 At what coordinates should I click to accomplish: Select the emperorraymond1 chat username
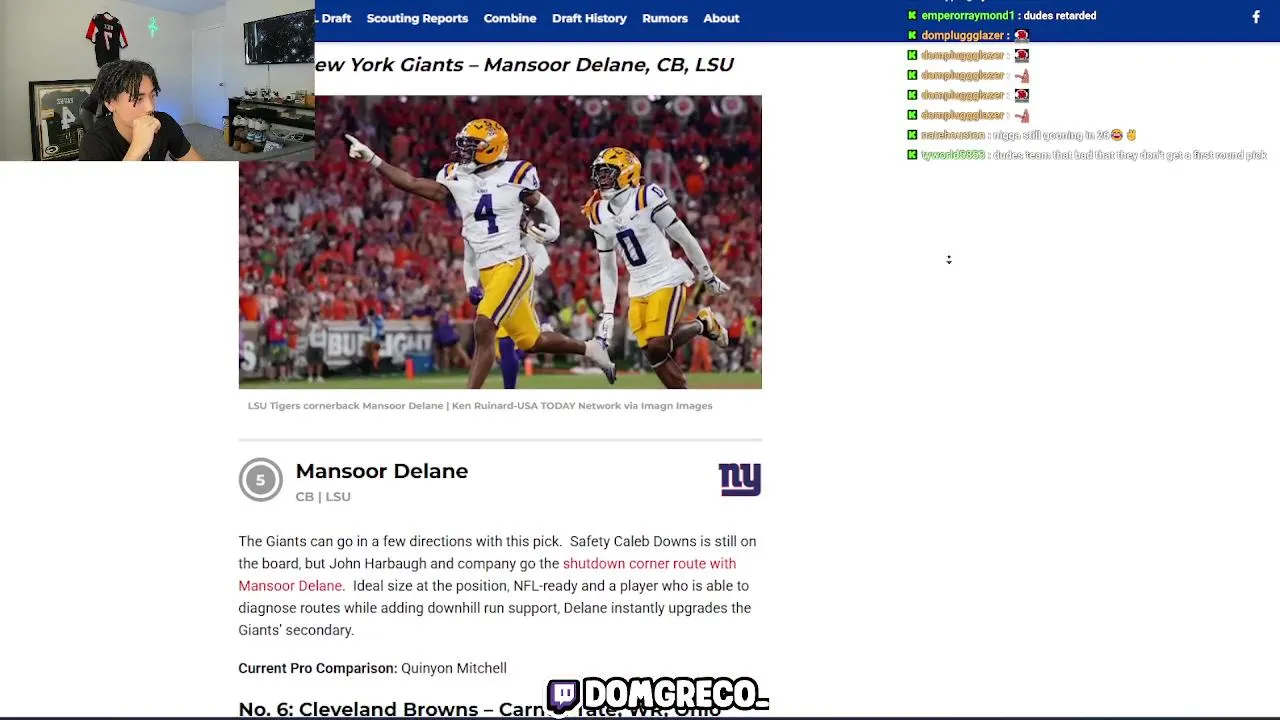pyautogui.click(x=968, y=16)
